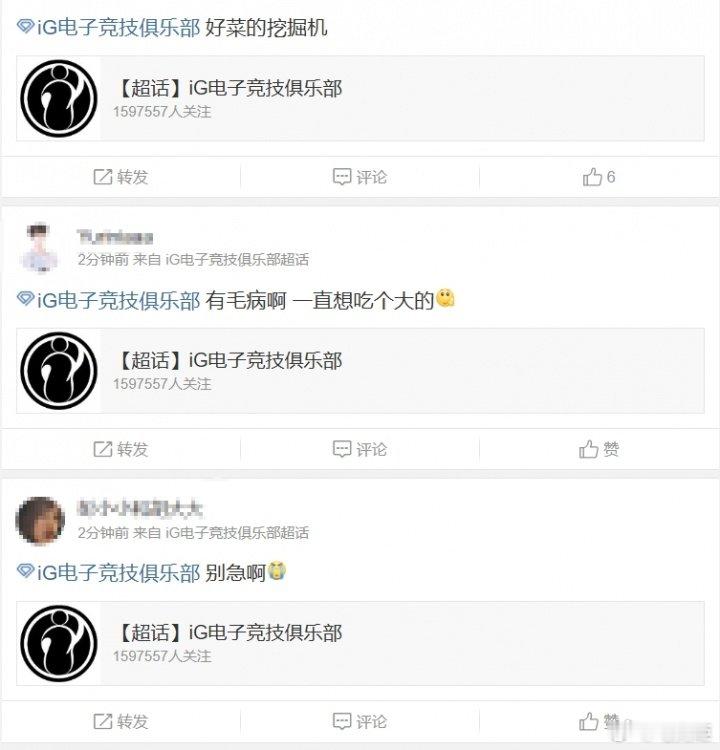
Task: Open the avatar of the third post's author
Action: click(x=40, y=520)
